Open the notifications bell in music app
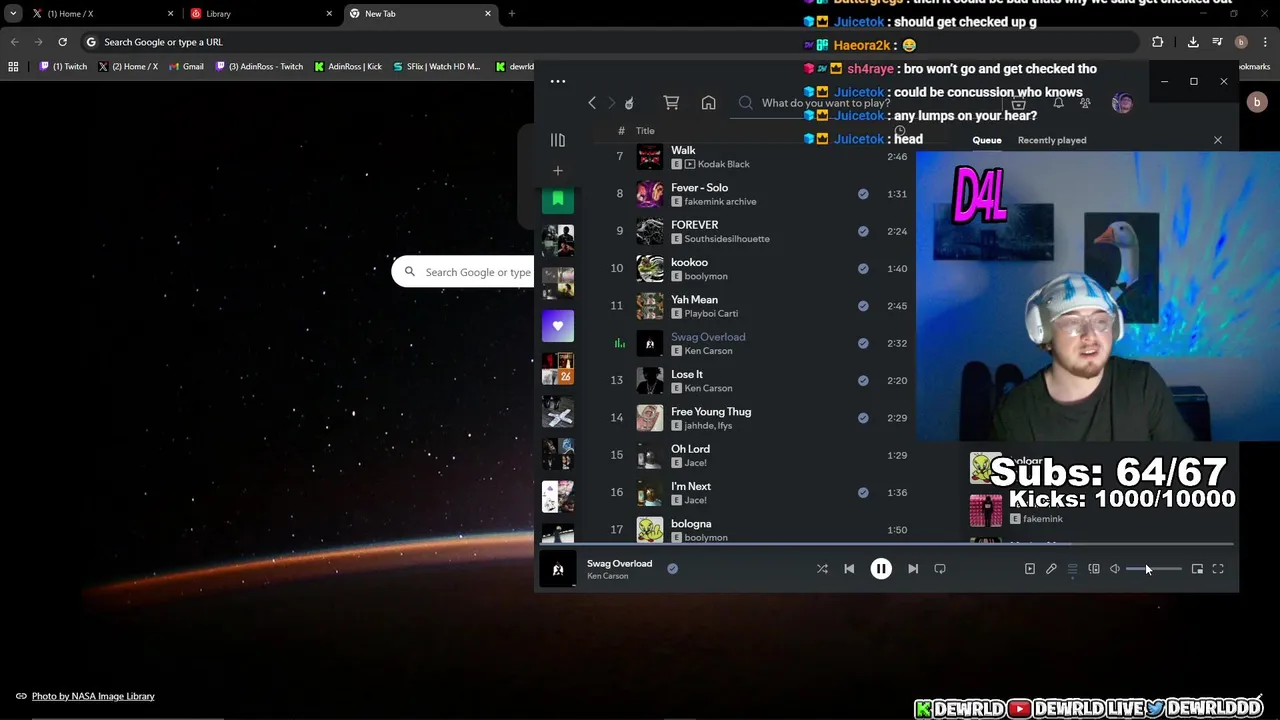This screenshot has height=720, width=1280. pyautogui.click(x=1058, y=103)
